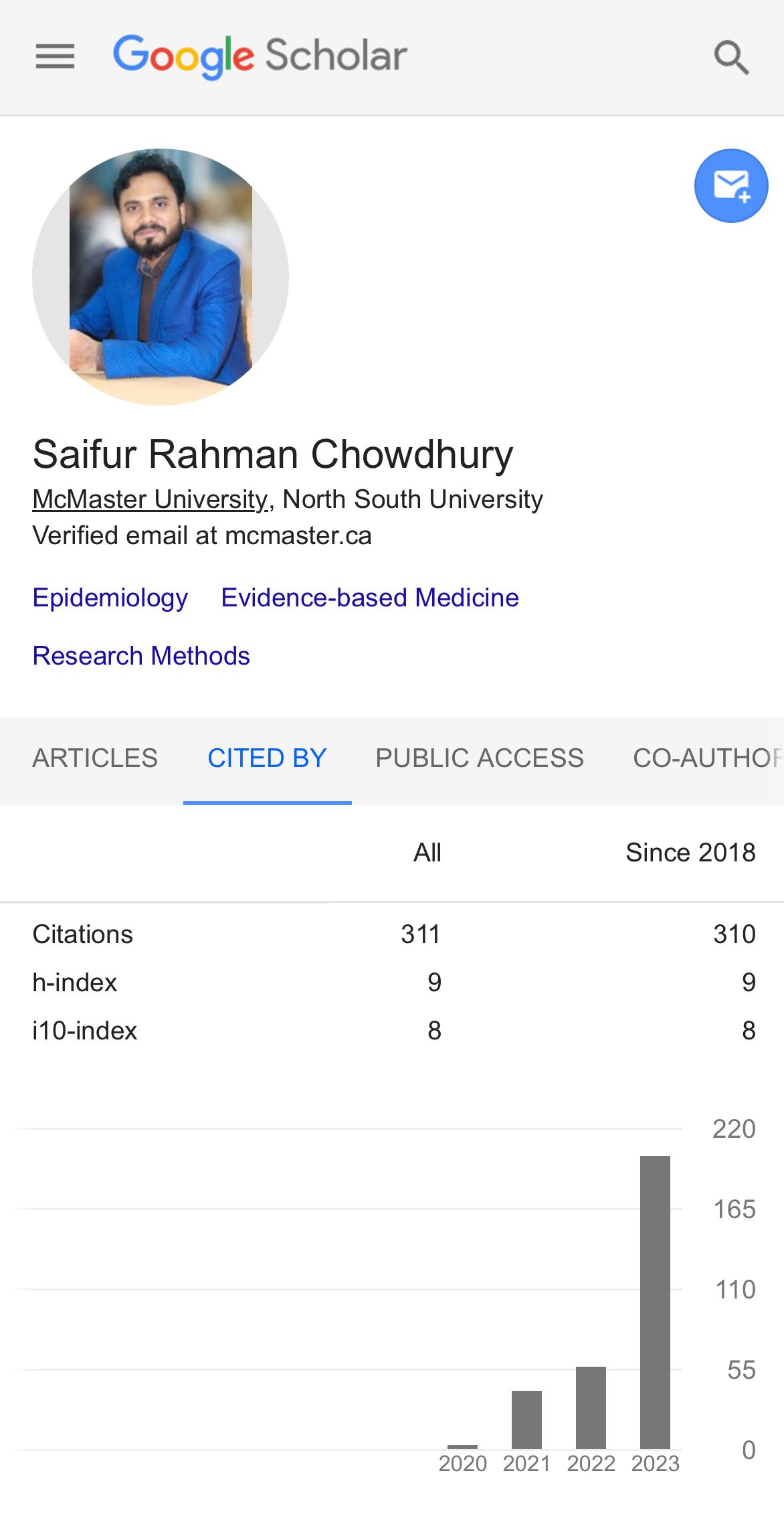Switch to the Co-Authors tab
This screenshot has height=1524, width=784.
[x=708, y=758]
